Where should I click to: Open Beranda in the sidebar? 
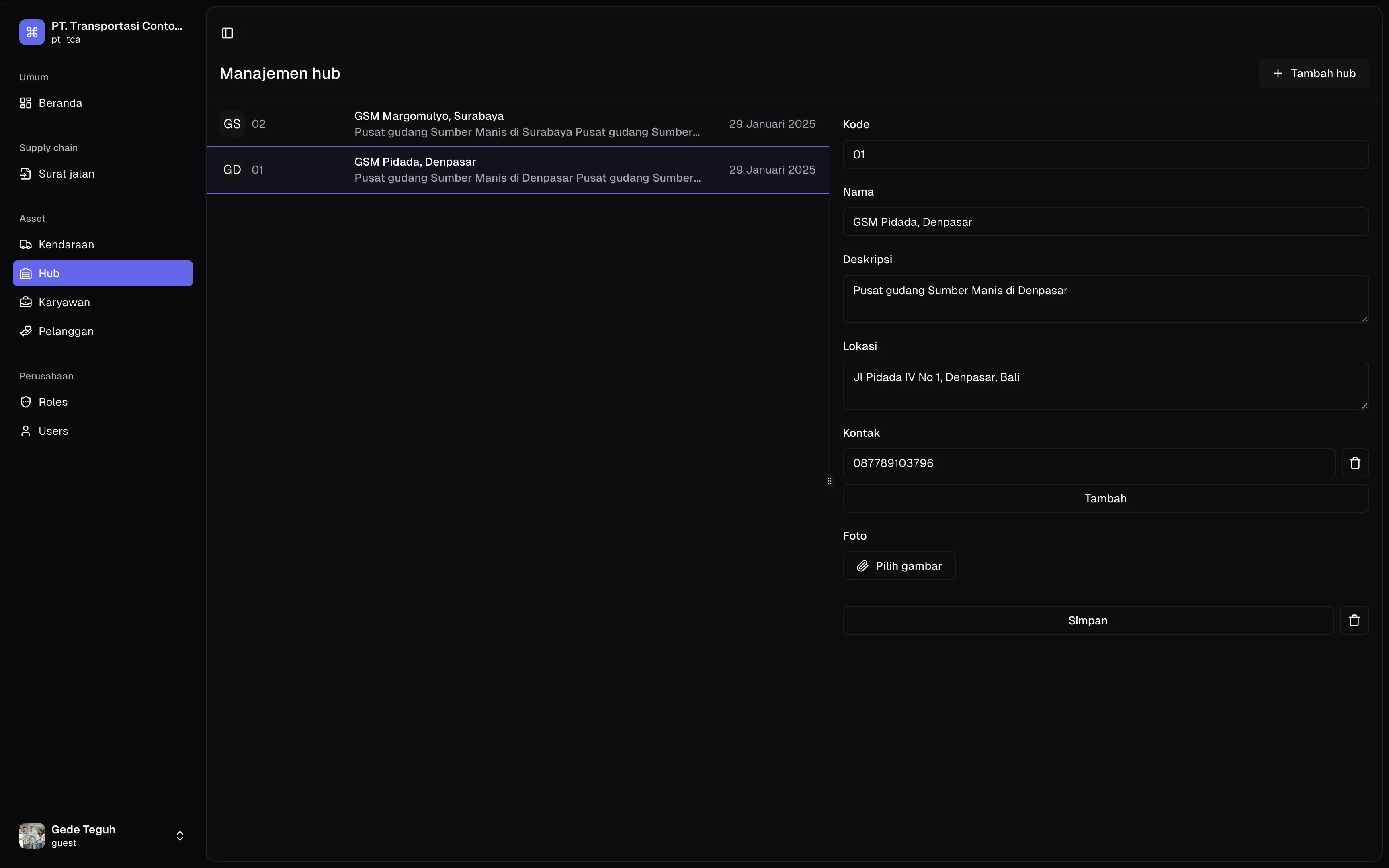tap(60, 103)
